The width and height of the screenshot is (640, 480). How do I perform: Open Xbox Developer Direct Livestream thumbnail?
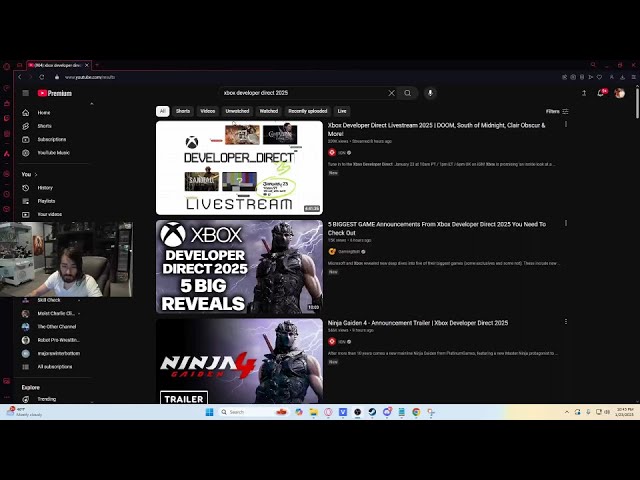coord(239,168)
